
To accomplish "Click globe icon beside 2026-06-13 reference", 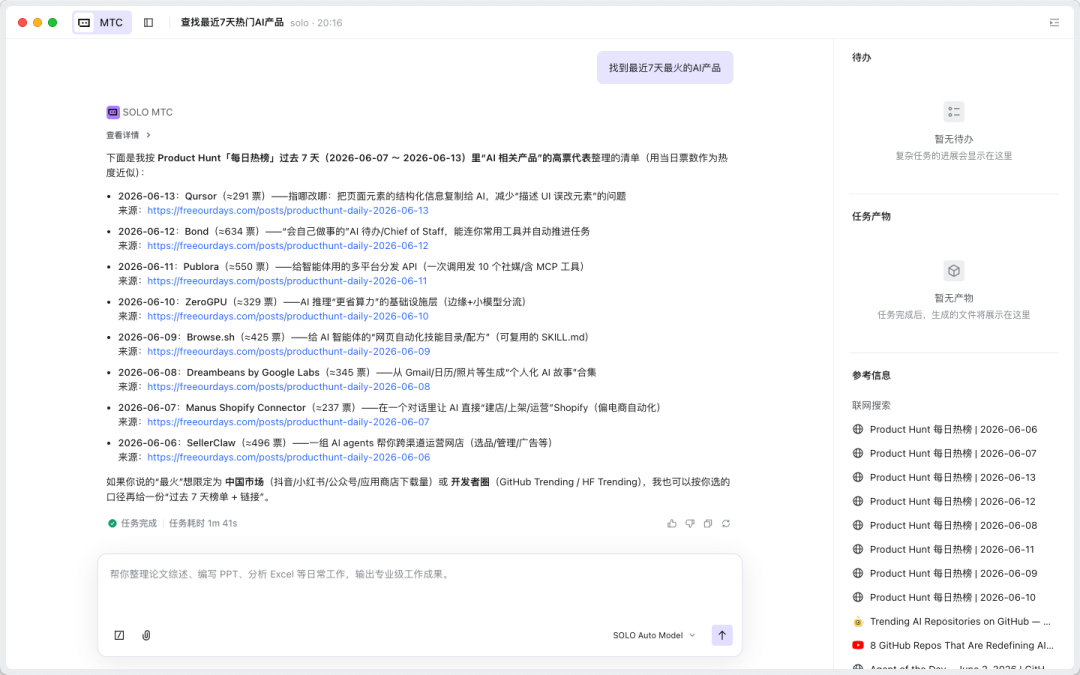I will 858,477.
